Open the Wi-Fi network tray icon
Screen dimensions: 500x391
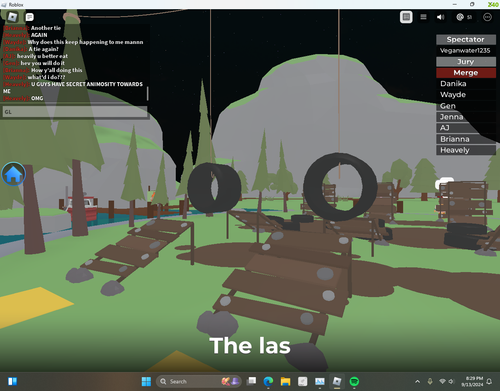click(442, 381)
